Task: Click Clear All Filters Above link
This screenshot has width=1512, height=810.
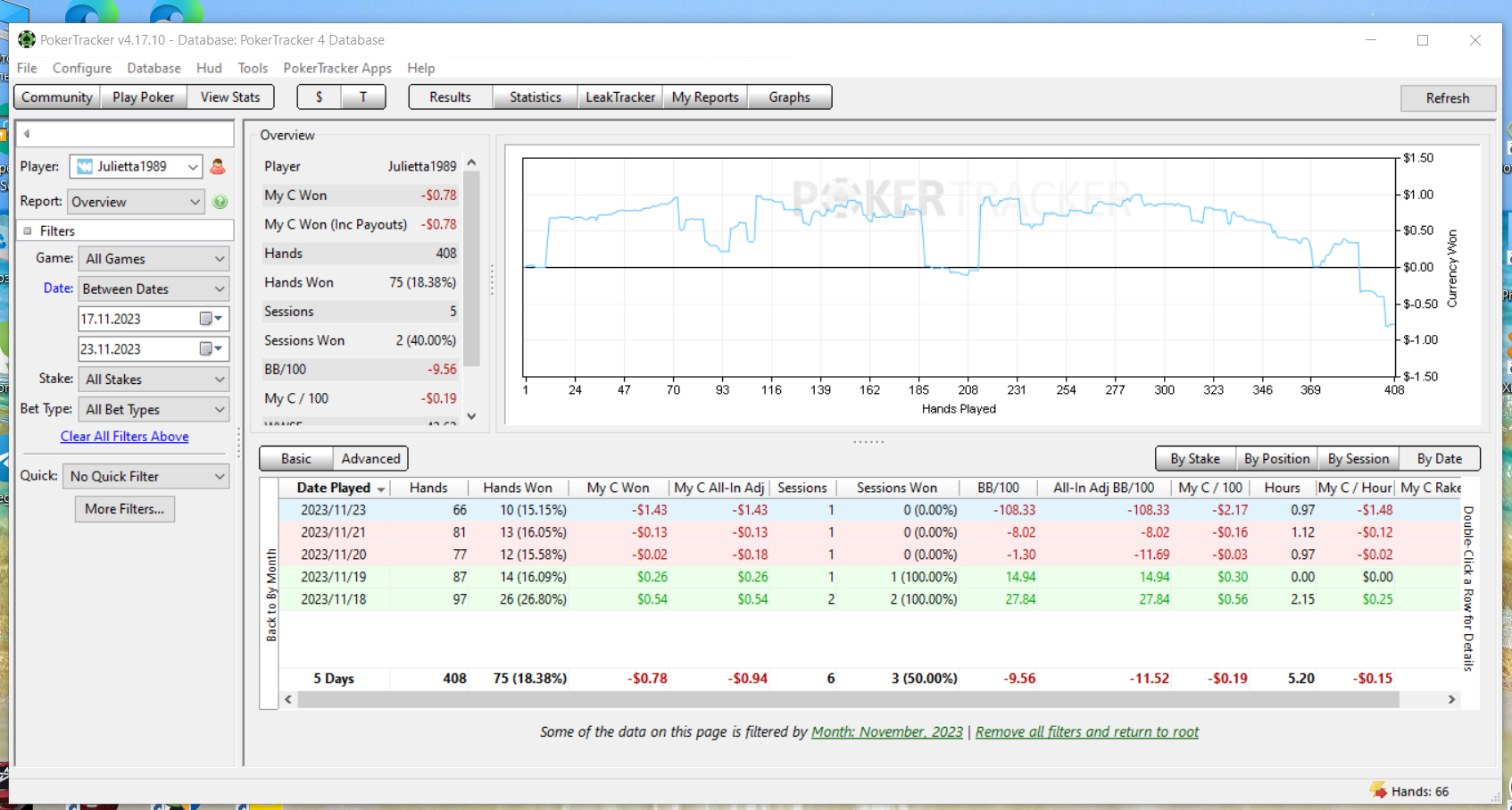Action: click(x=125, y=437)
